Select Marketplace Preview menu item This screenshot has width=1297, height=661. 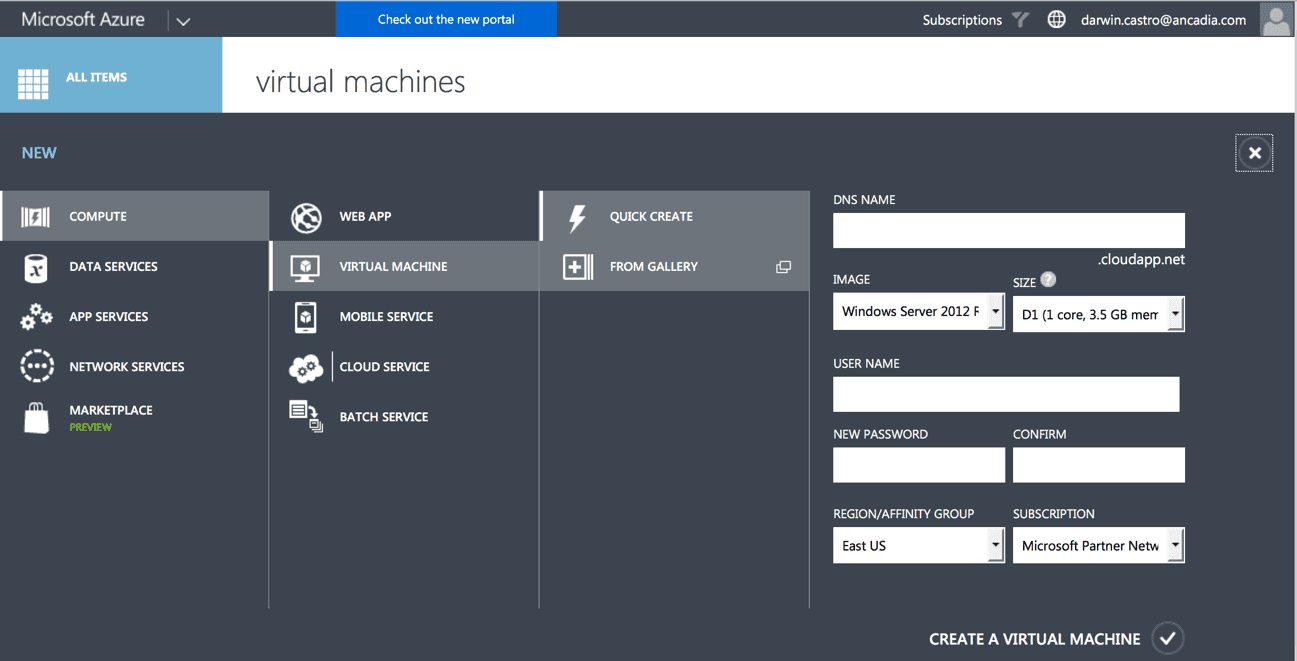[135, 418]
